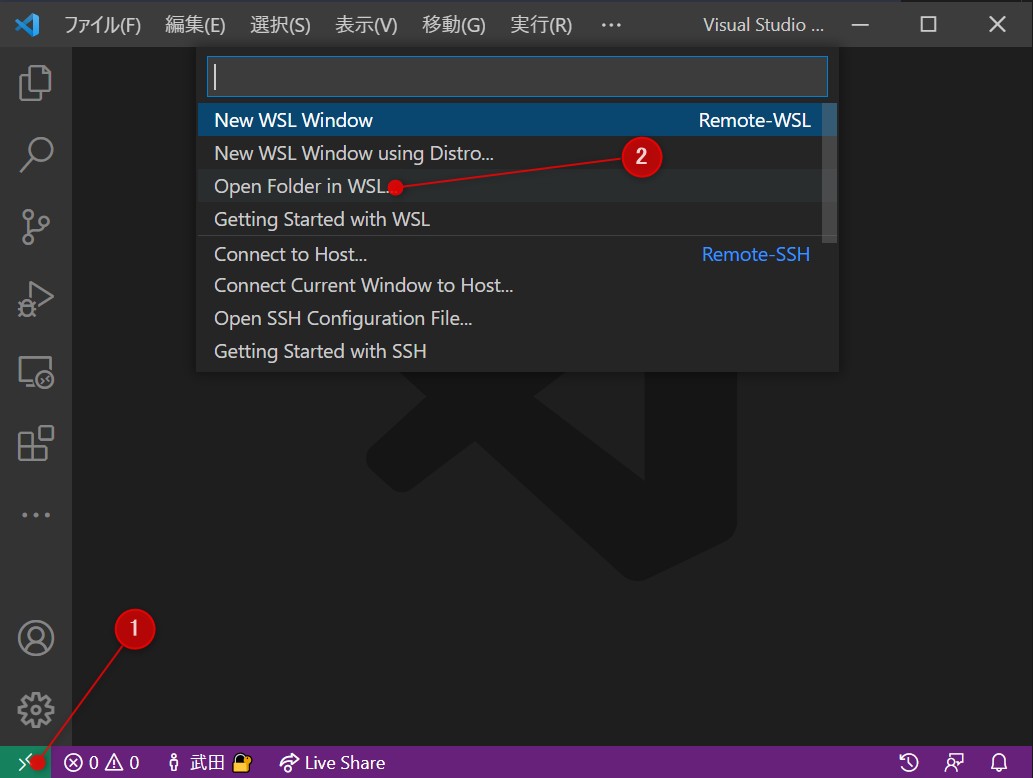
Task: Open the 選択(S) menu
Action: [280, 25]
